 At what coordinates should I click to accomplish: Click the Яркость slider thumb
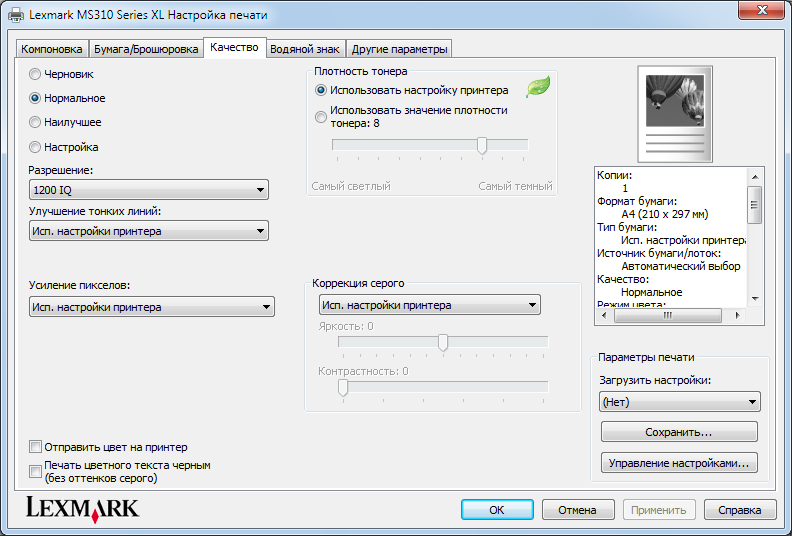pyautogui.click(x=443, y=343)
